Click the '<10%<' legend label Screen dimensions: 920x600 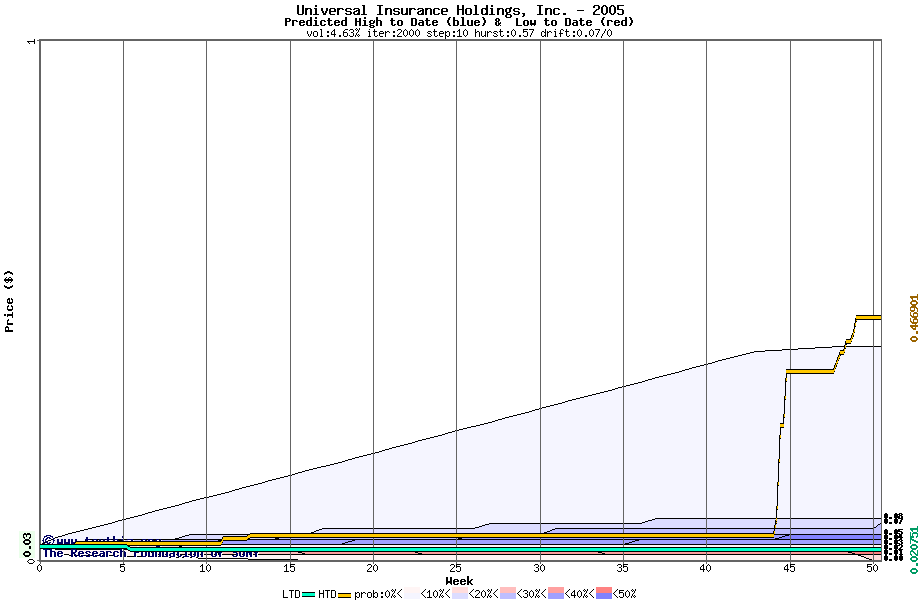point(435,594)
